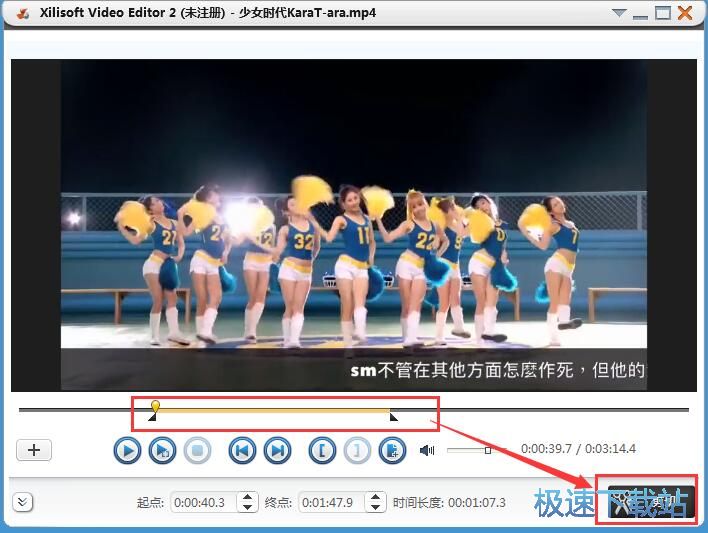This screenshot has height=533, width=708.
Task: Close the Xilisoft Video Editor window
Action: tap(685, 13)
